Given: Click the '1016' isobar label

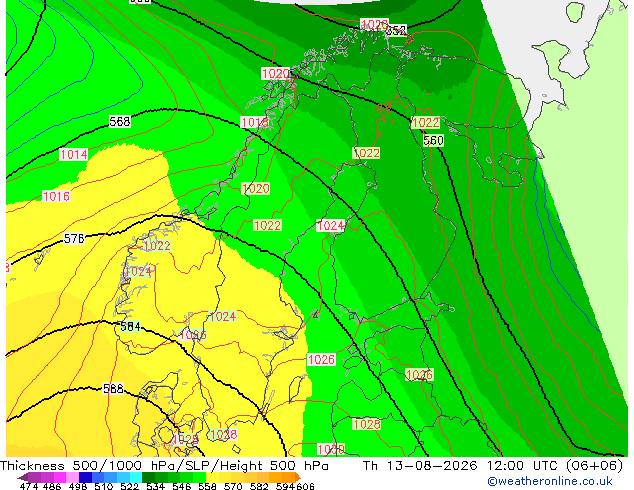Looking at the screenshot, I should pyautogui.click(x=56, y=196).
